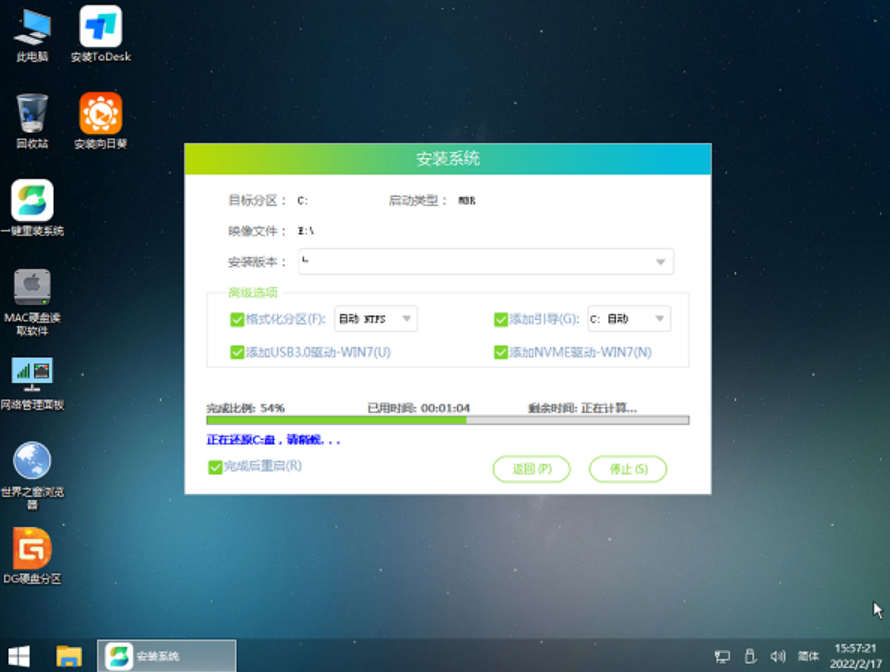Open the DG硬盘分区 desktop icon

[32, 557]
